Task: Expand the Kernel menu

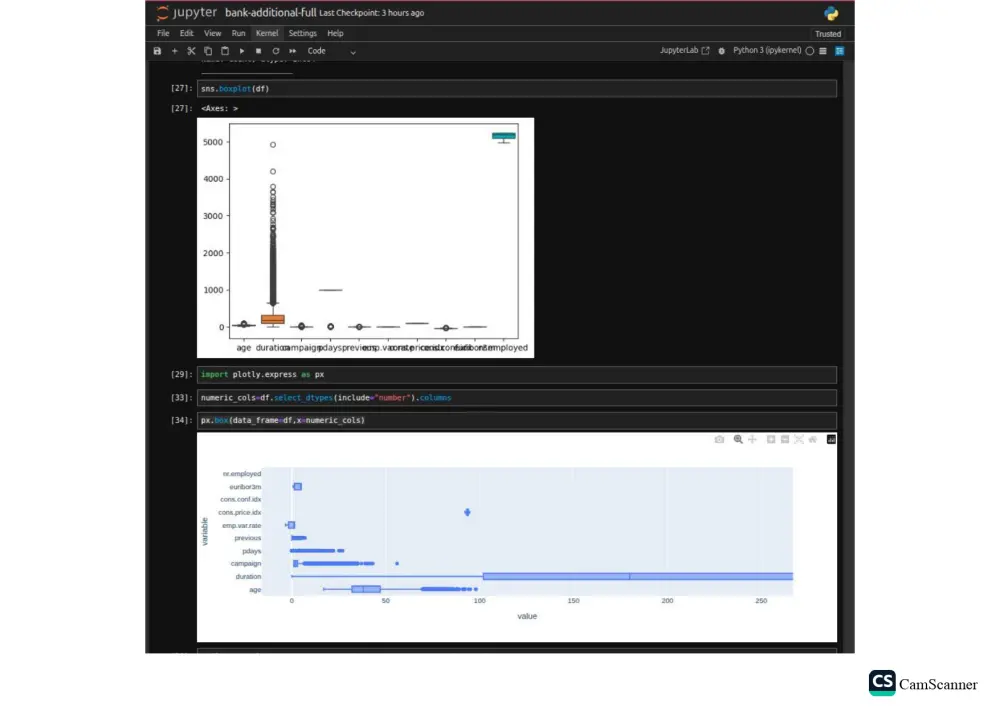Action: tap(266, 33)
